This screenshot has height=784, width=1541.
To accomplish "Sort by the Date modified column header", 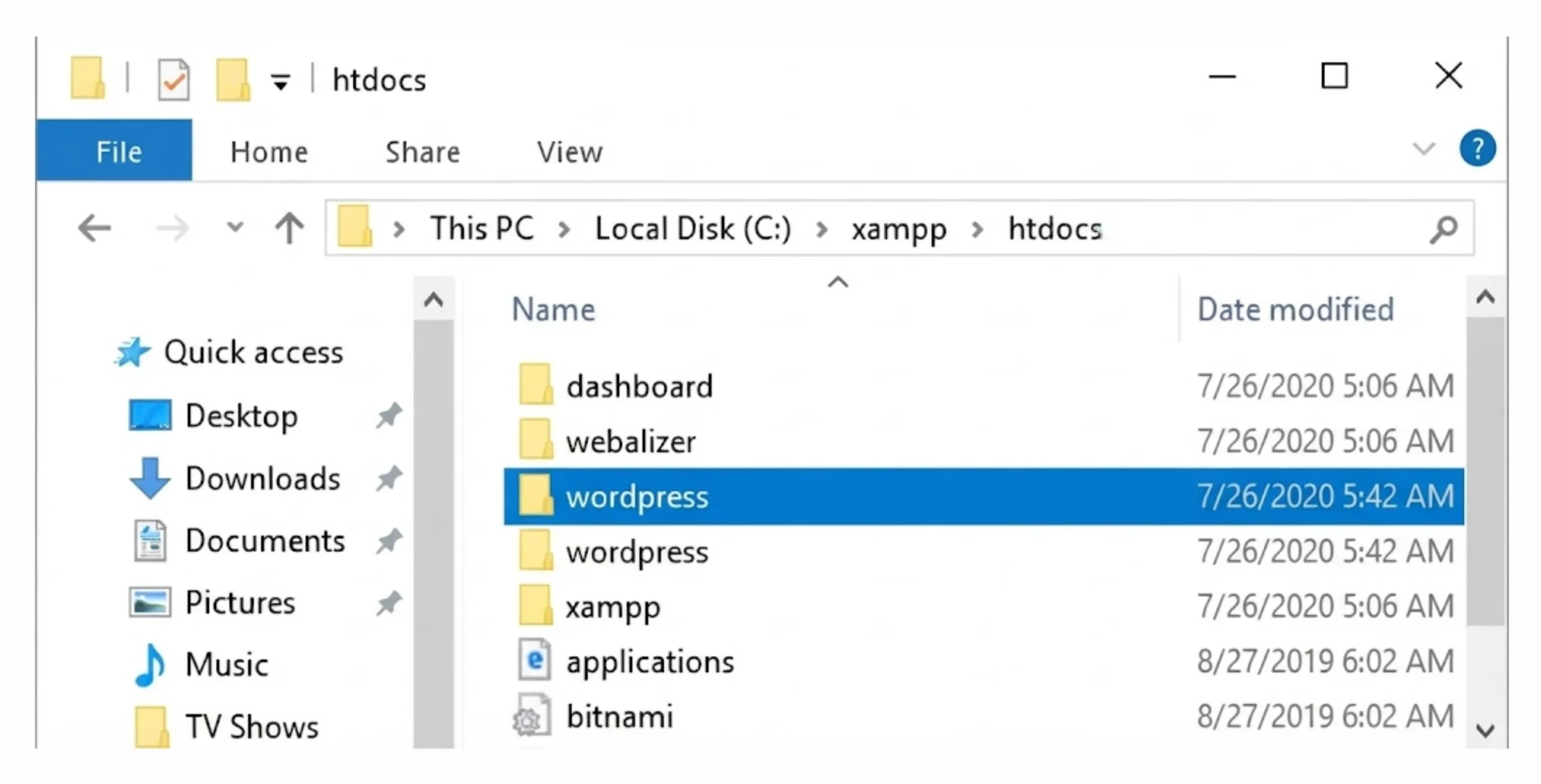I will pos(1295,309).
